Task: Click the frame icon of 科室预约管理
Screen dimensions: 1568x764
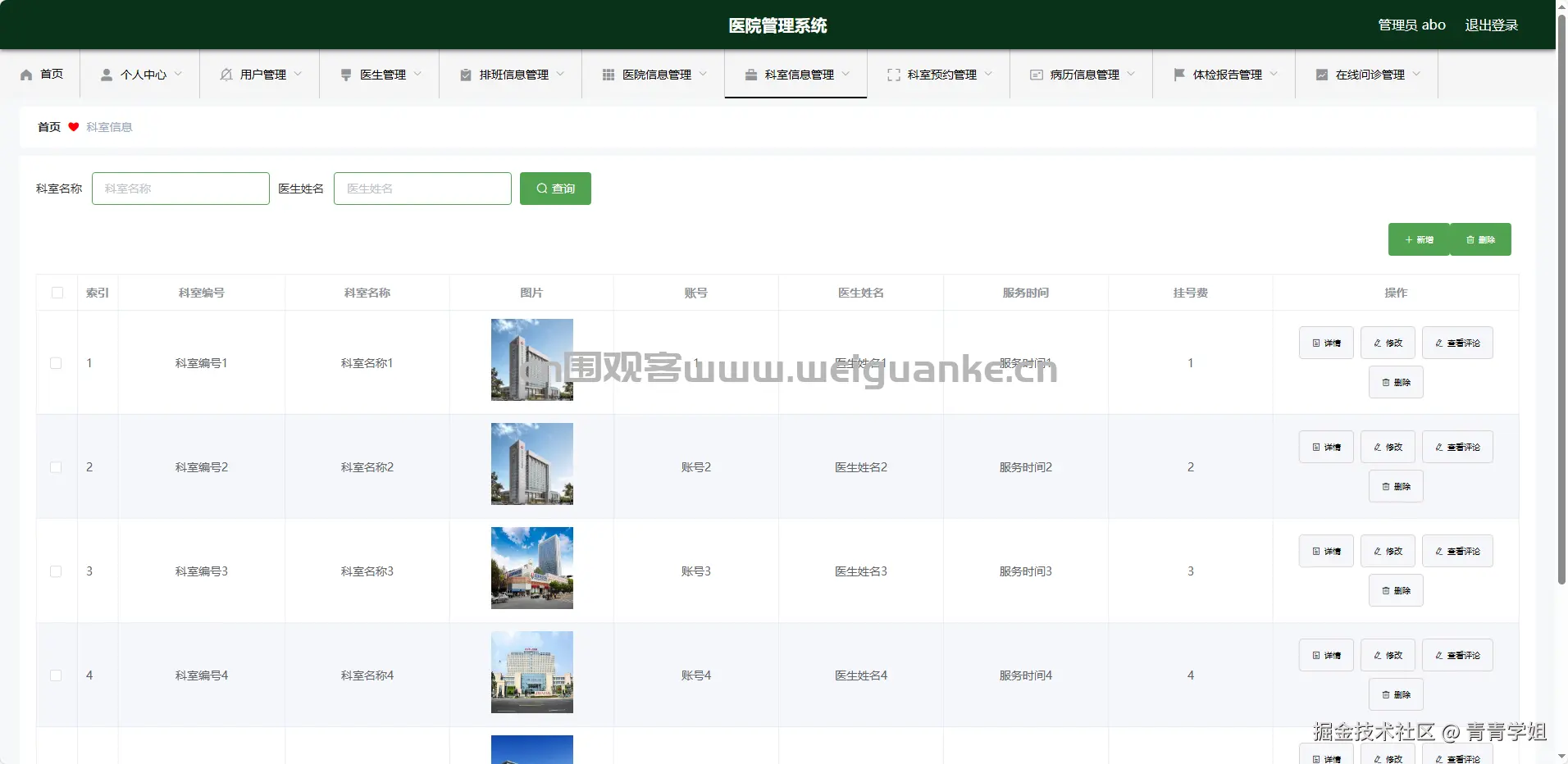Action: point(894,75)
